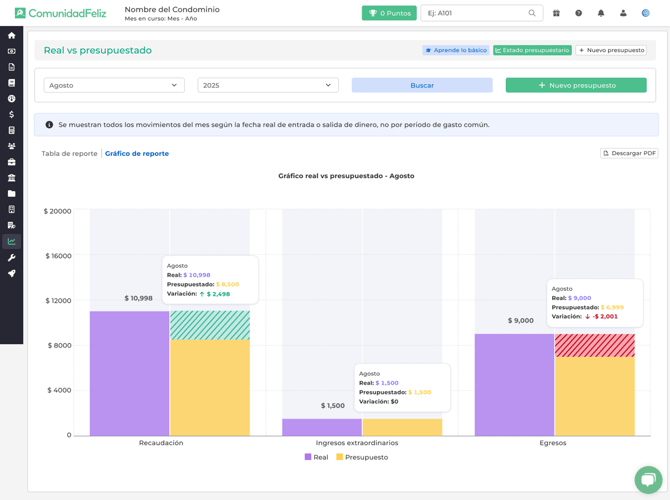Image resolution: width=670 pixels, height=500 pixels.
Task: Select the Gráfico de reporte tab
Action: [137, 154]
